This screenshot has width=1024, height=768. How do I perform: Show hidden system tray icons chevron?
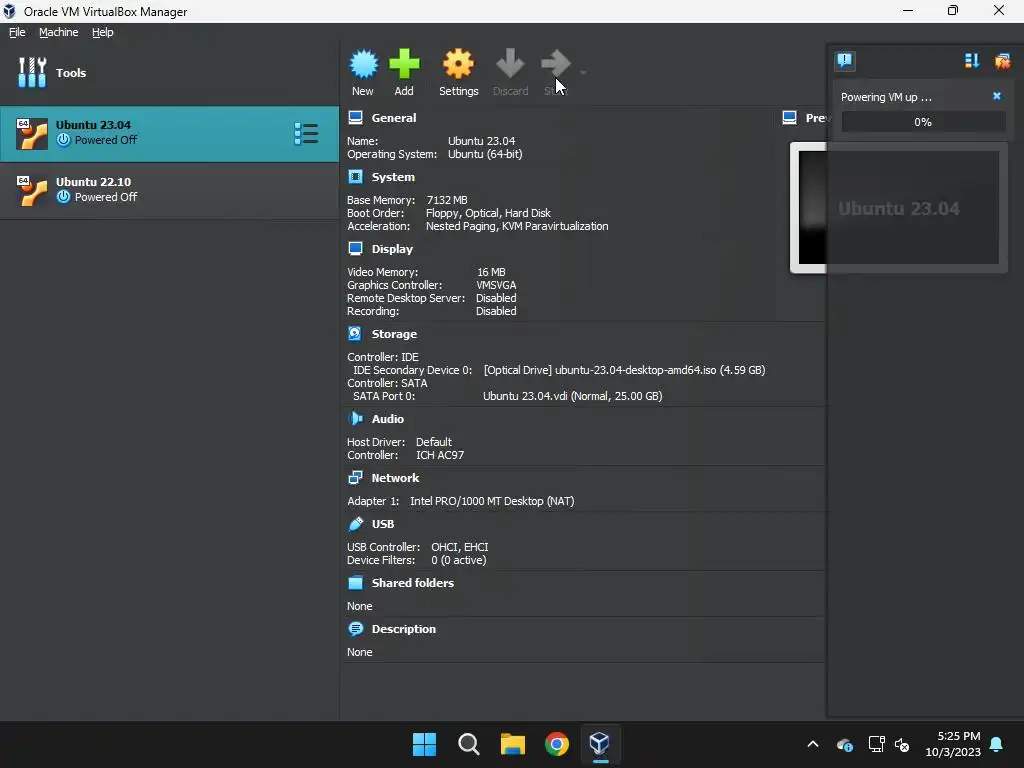click(813, 744)
